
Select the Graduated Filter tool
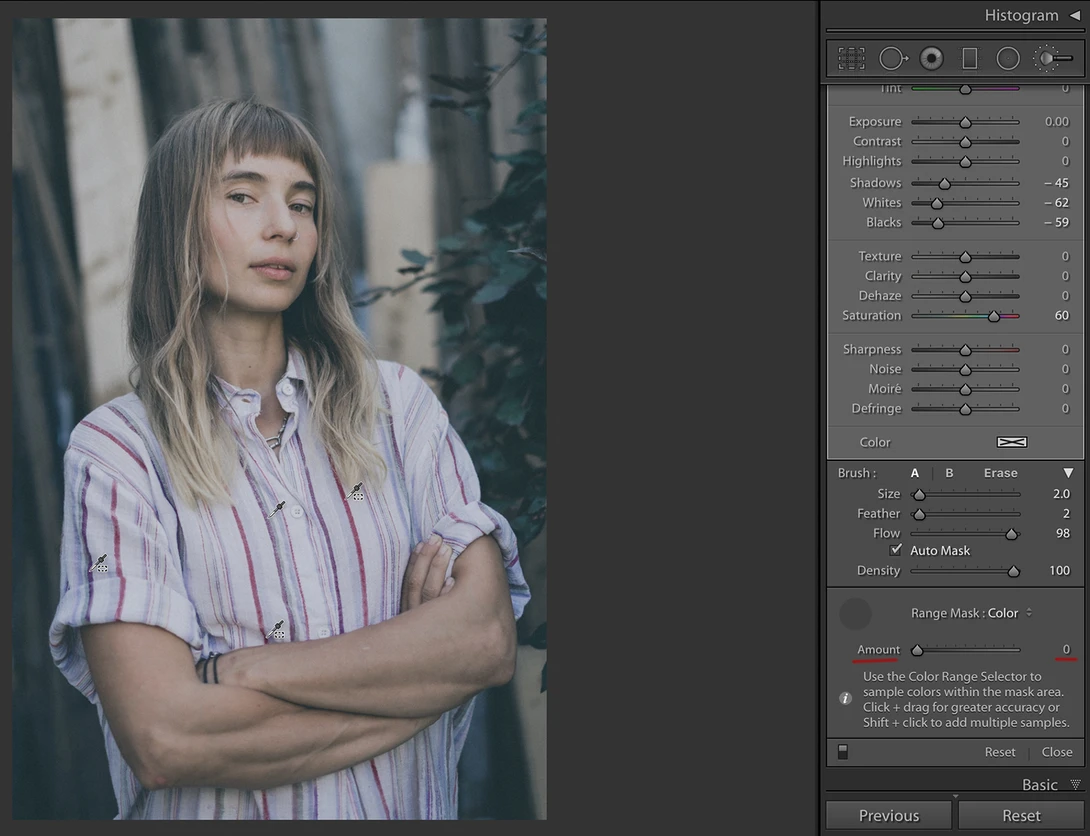pos(970,58)
